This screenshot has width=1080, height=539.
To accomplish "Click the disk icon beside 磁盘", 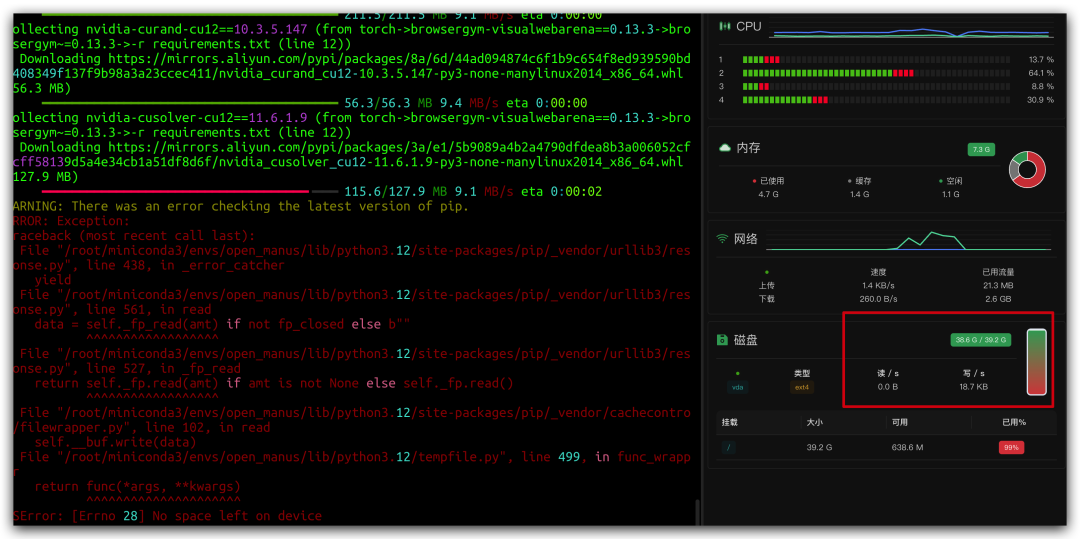I will pos(722,340).
